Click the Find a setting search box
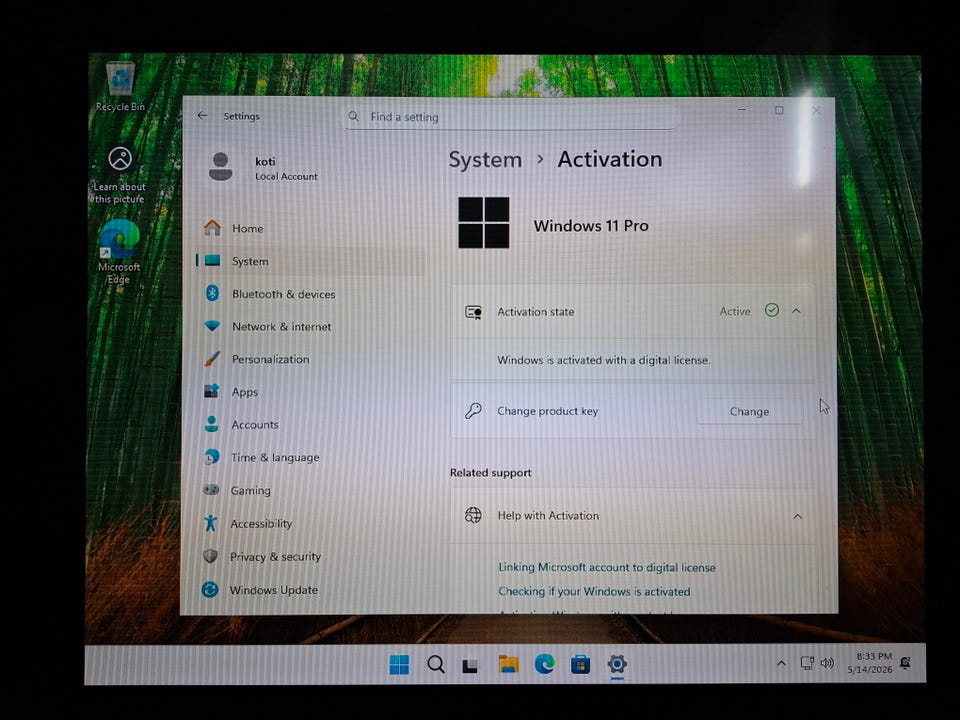960x720 pixels. point(509,116)
